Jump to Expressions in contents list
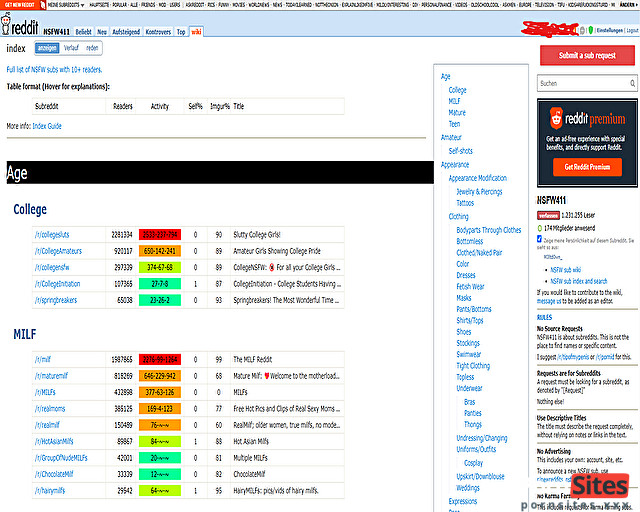This screenshot has height=512, width=640. point(462,501)
